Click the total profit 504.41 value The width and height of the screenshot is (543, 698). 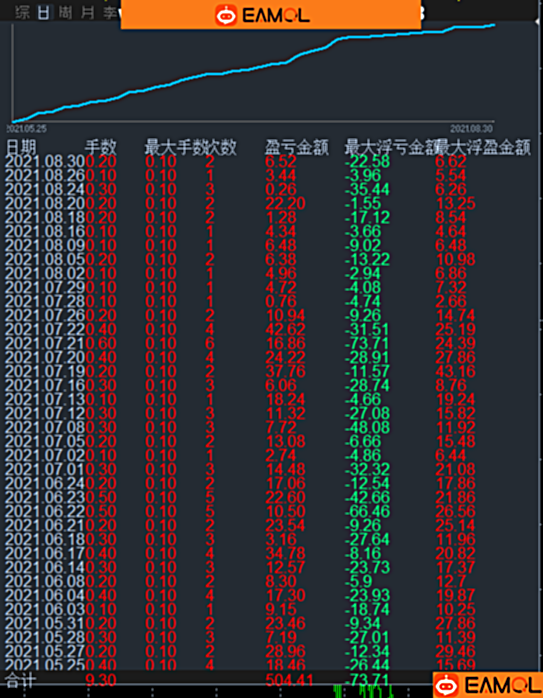point(291,681)
